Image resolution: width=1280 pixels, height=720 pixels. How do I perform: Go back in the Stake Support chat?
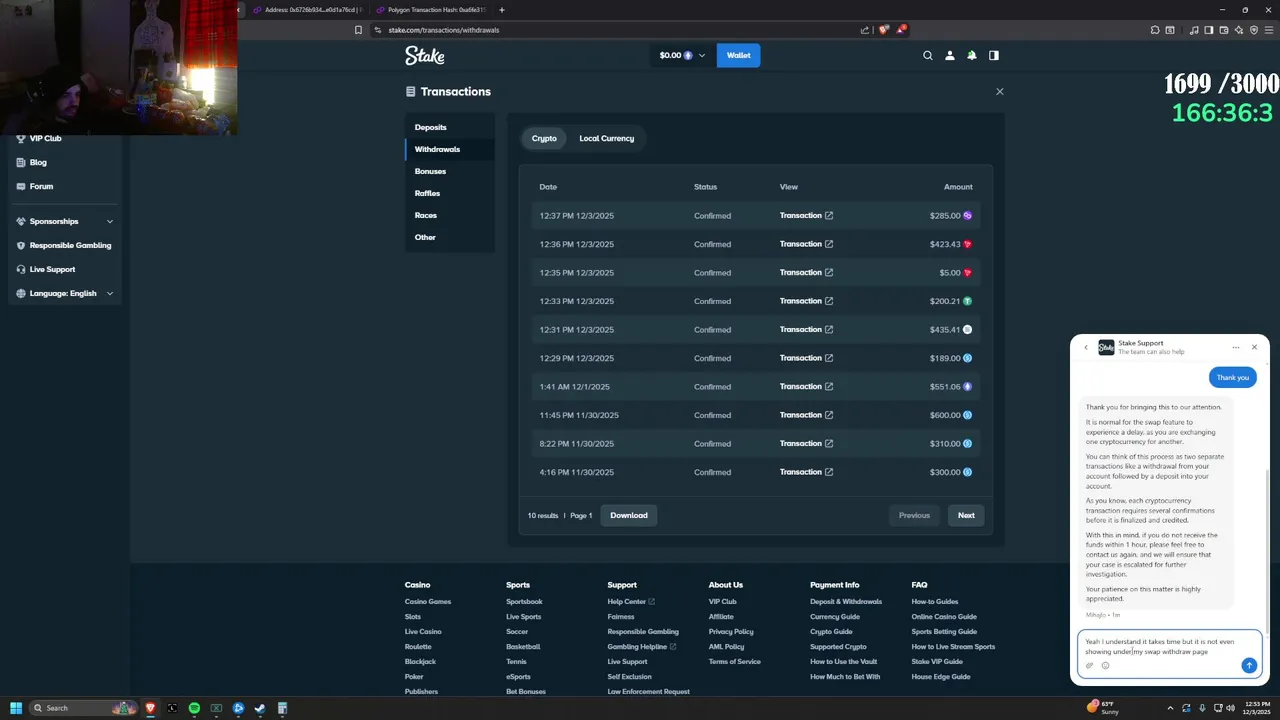[1086, 347]
